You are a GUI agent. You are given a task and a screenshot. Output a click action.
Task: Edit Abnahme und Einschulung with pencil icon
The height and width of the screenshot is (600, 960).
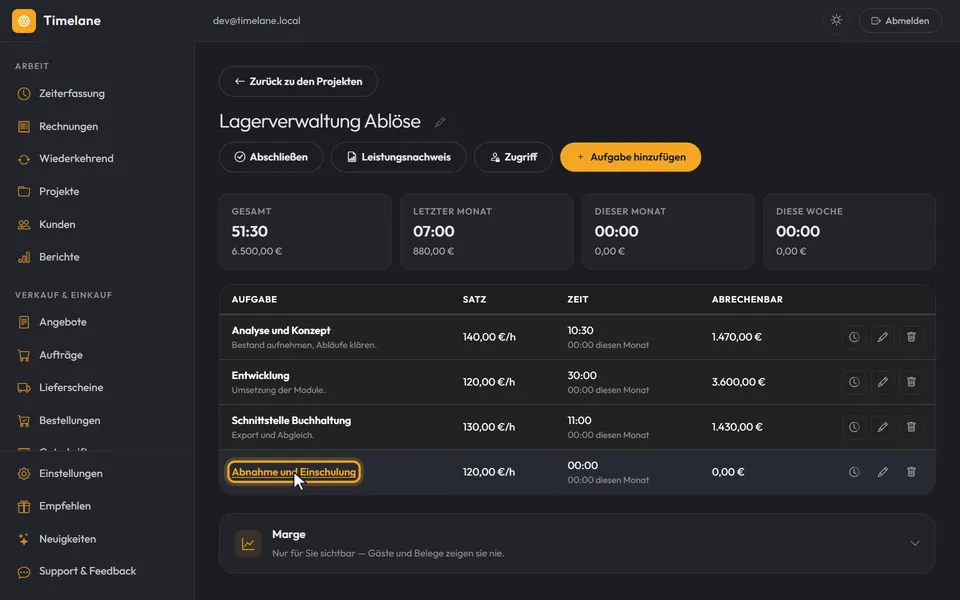coord(882,472)
